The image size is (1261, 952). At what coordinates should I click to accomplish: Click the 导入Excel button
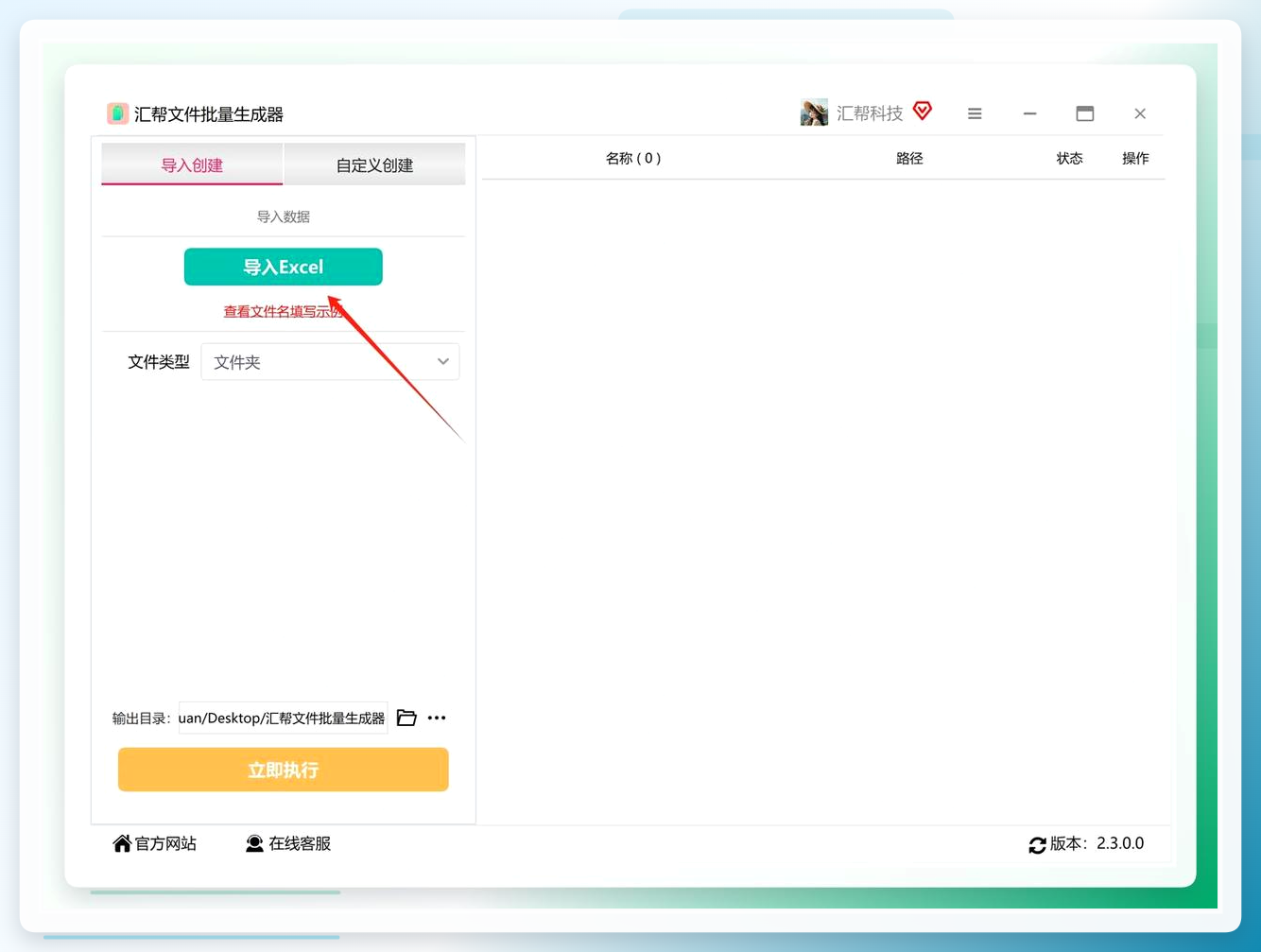(x=284, y=267)
